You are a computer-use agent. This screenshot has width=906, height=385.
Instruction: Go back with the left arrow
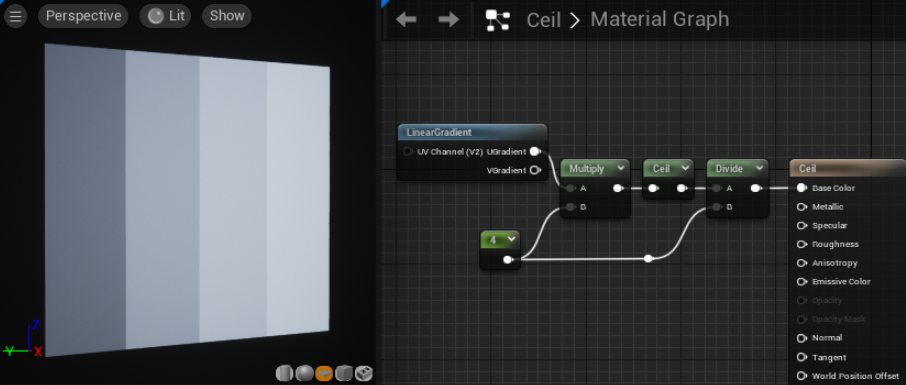tap(406, 20)
